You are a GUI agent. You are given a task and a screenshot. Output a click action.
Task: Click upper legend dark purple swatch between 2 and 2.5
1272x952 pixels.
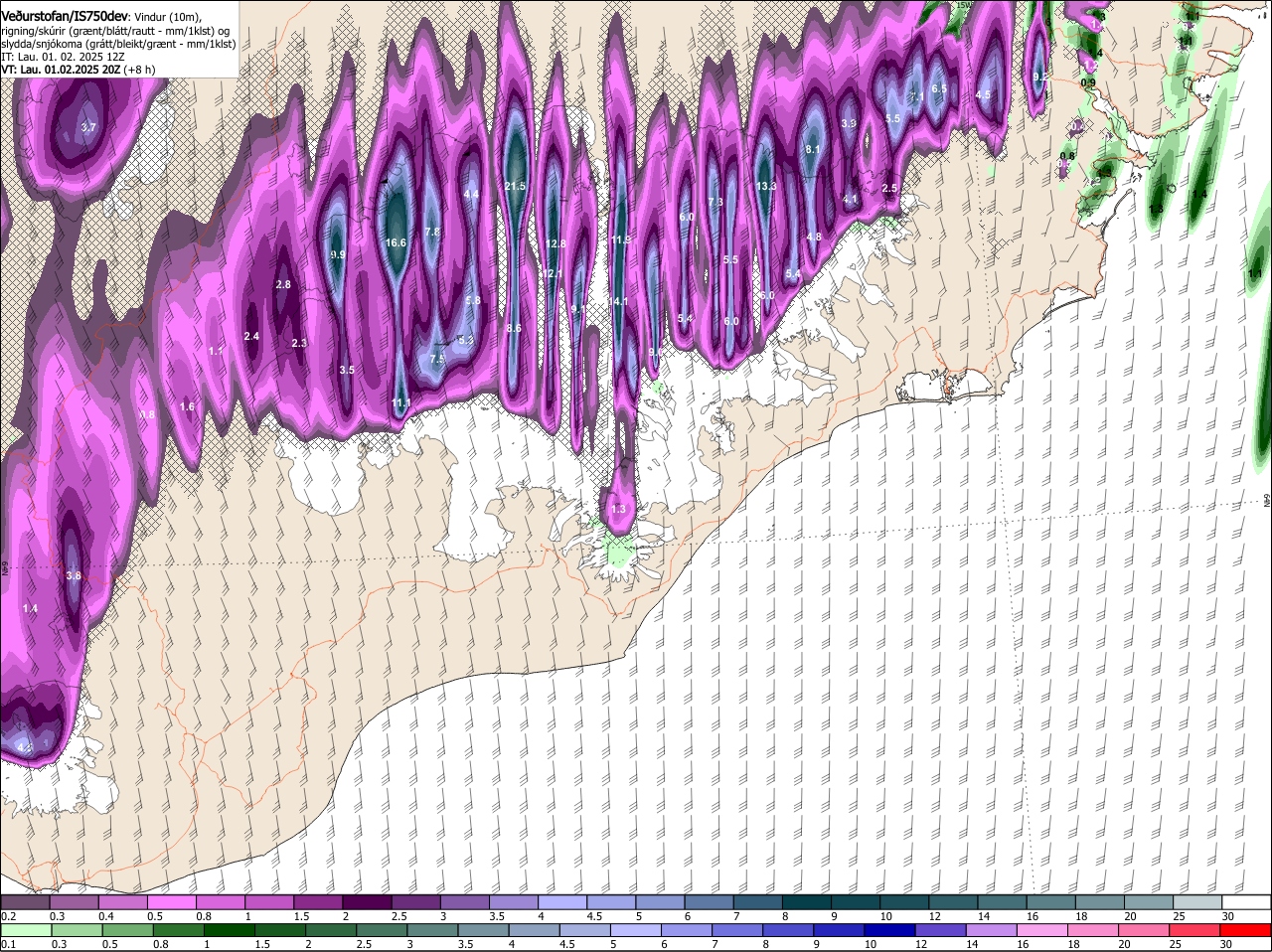coord(367,901)
